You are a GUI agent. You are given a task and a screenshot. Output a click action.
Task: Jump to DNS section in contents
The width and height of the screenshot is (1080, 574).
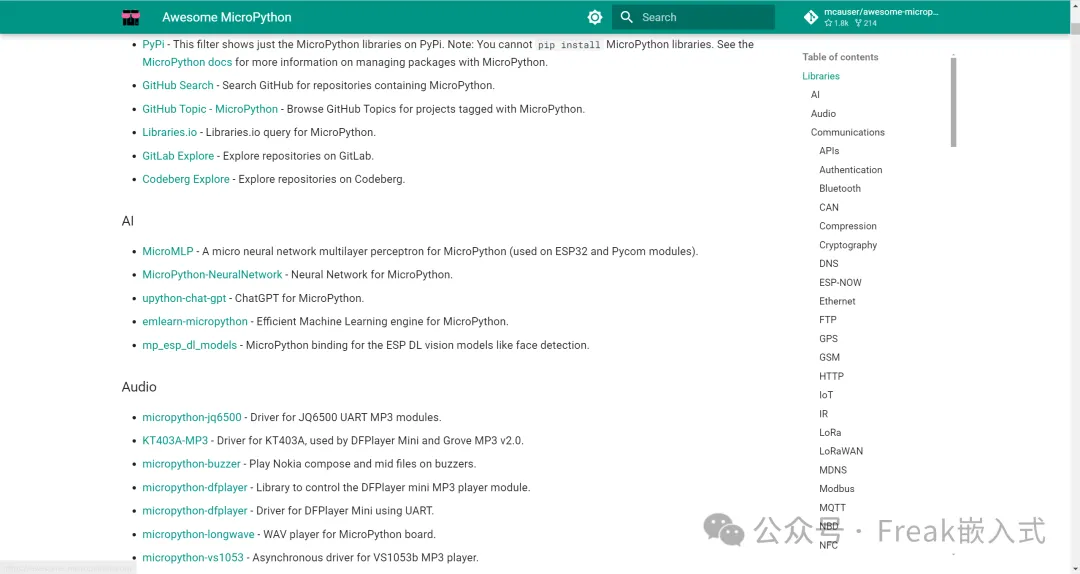coord(829,264)
